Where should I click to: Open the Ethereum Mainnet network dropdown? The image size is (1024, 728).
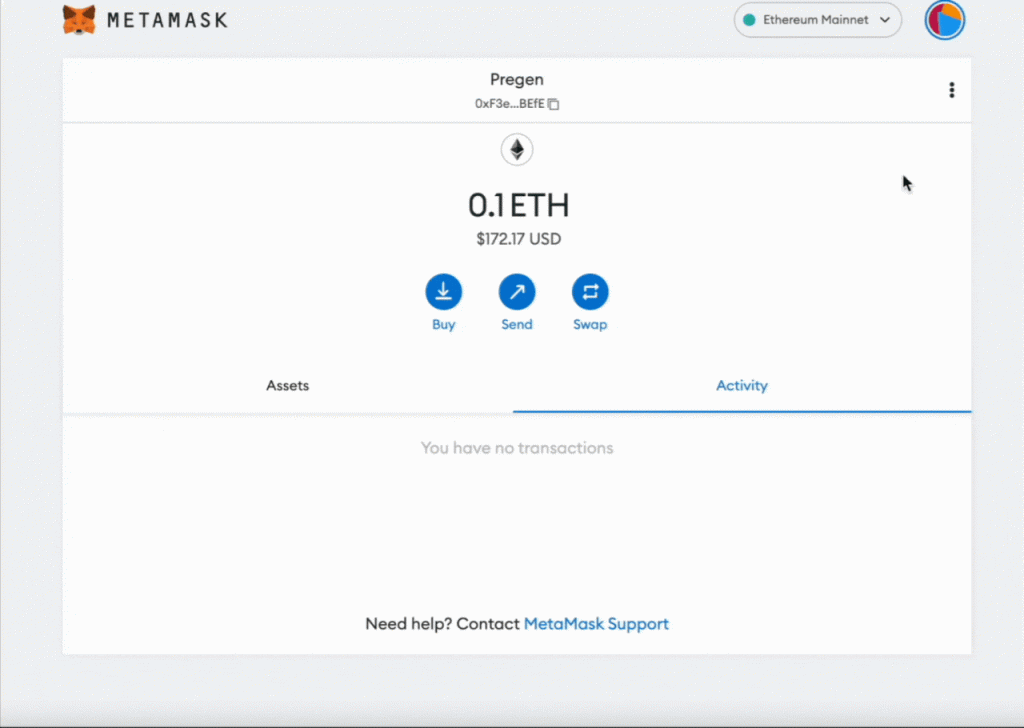click(x=818, y=20)
